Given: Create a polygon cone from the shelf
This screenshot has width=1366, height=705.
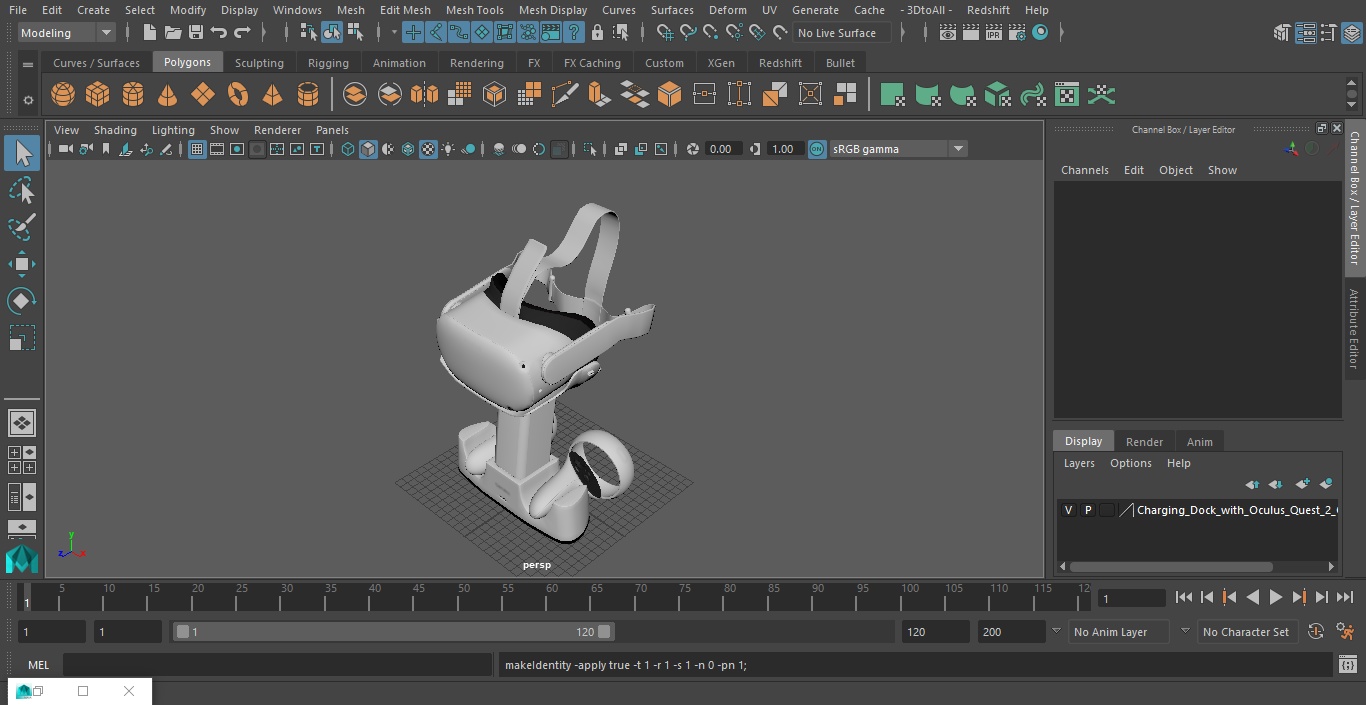Looking at the screenshot, I should (x=167, y=95).
